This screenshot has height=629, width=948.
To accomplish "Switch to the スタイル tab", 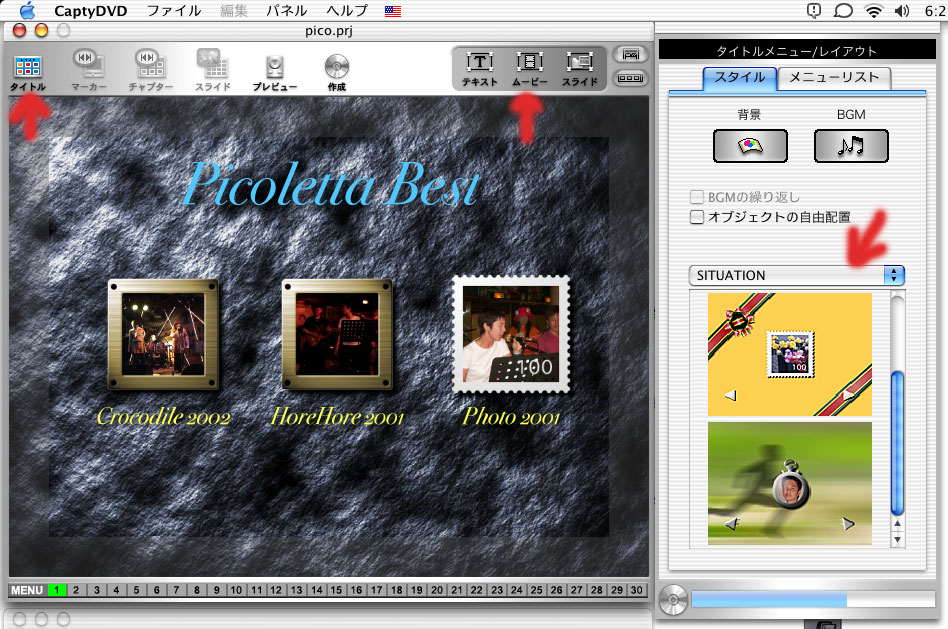I will click(739, 78).
